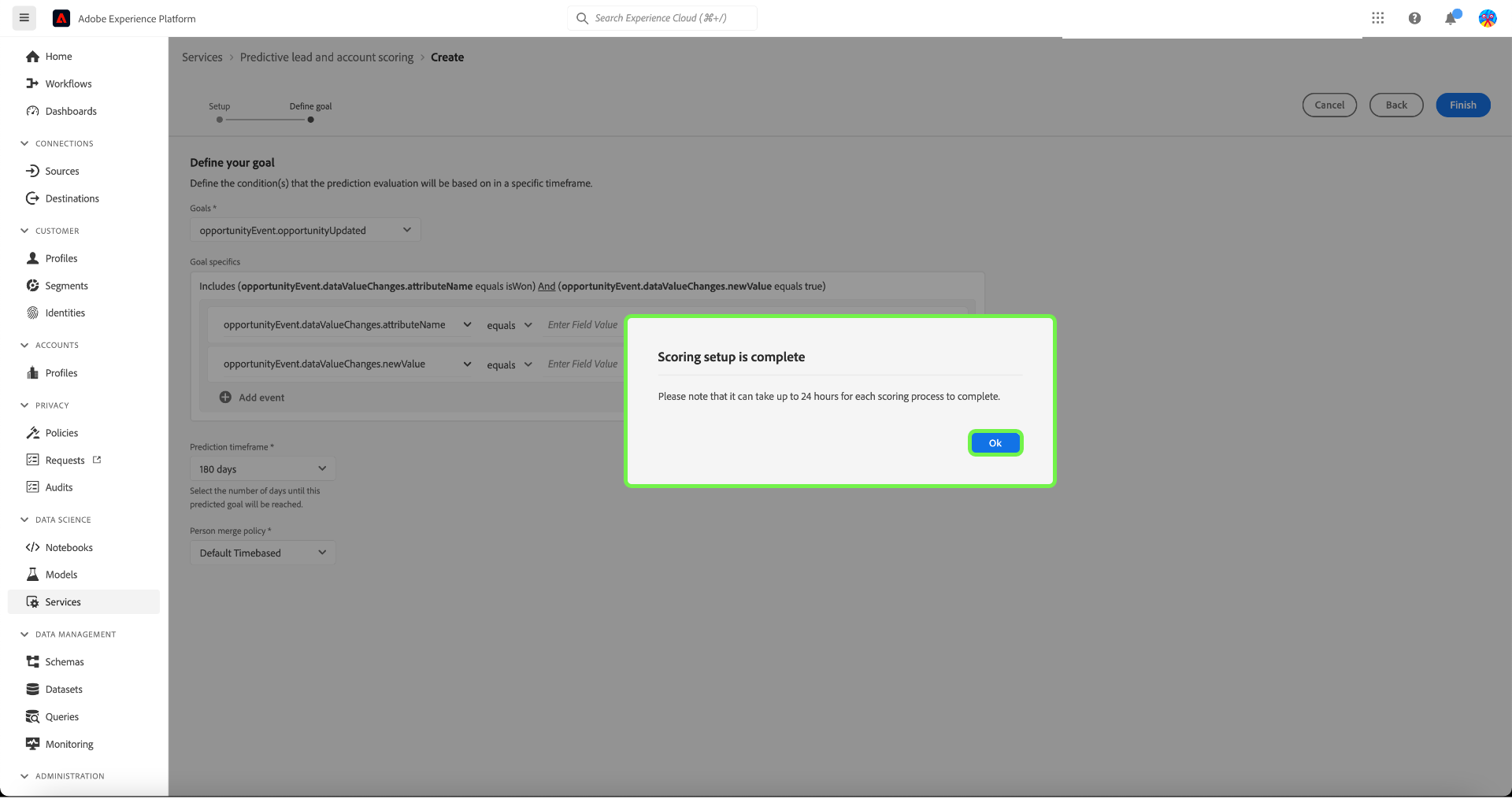Click the Queries icon
This screenshot has width=1512, height=799.
(x=32, y=717)
